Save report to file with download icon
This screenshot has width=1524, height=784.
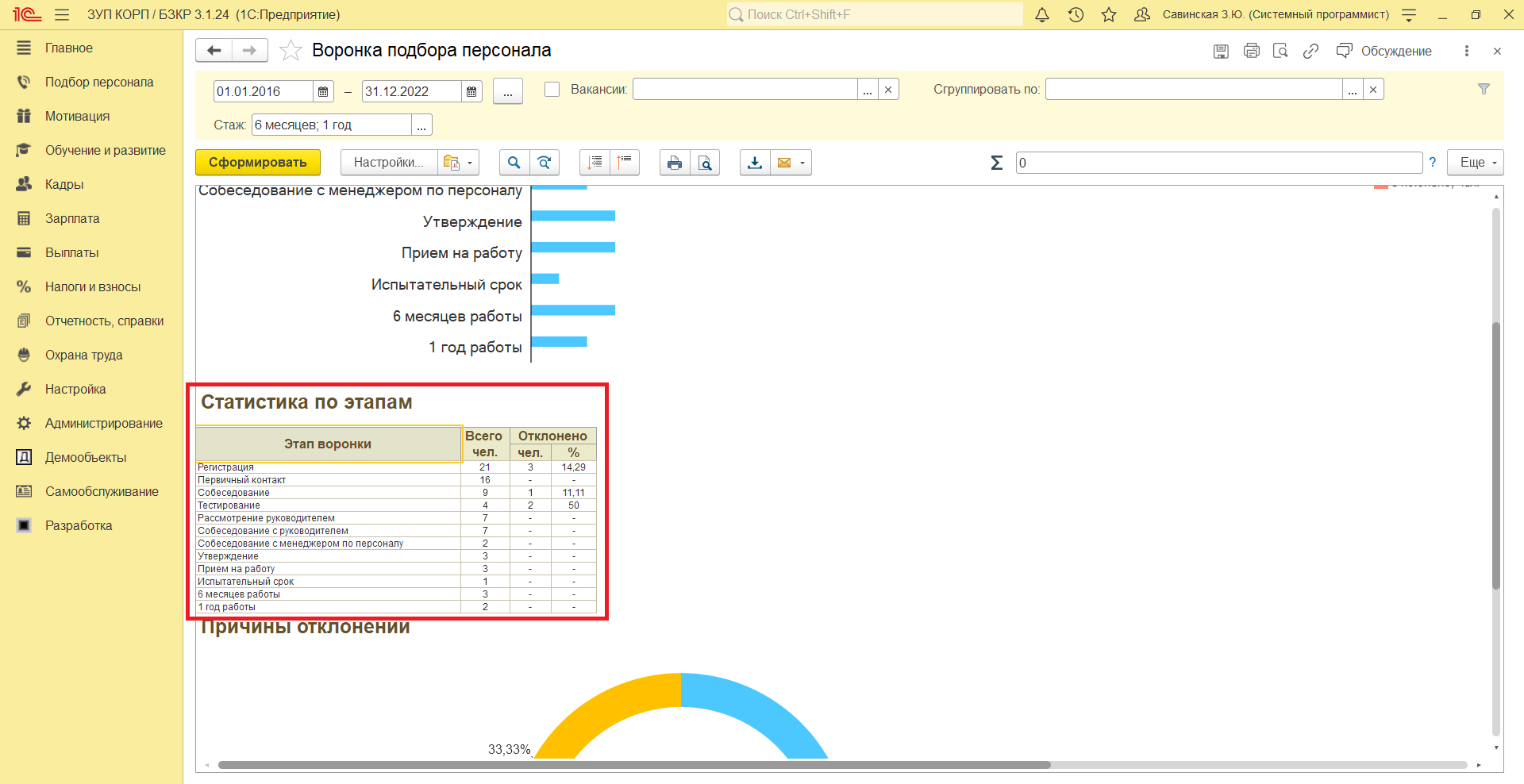click(x=755, y=163)
